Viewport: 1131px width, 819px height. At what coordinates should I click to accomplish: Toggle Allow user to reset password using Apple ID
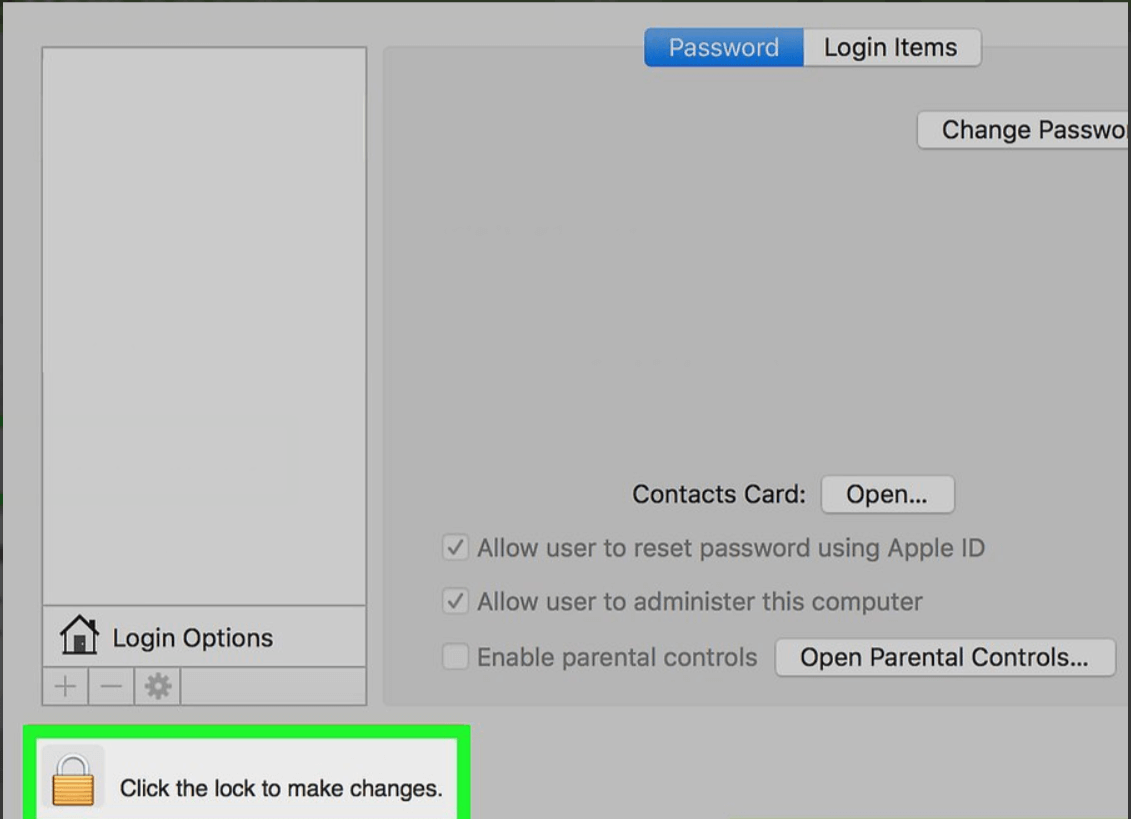point(455,548)
